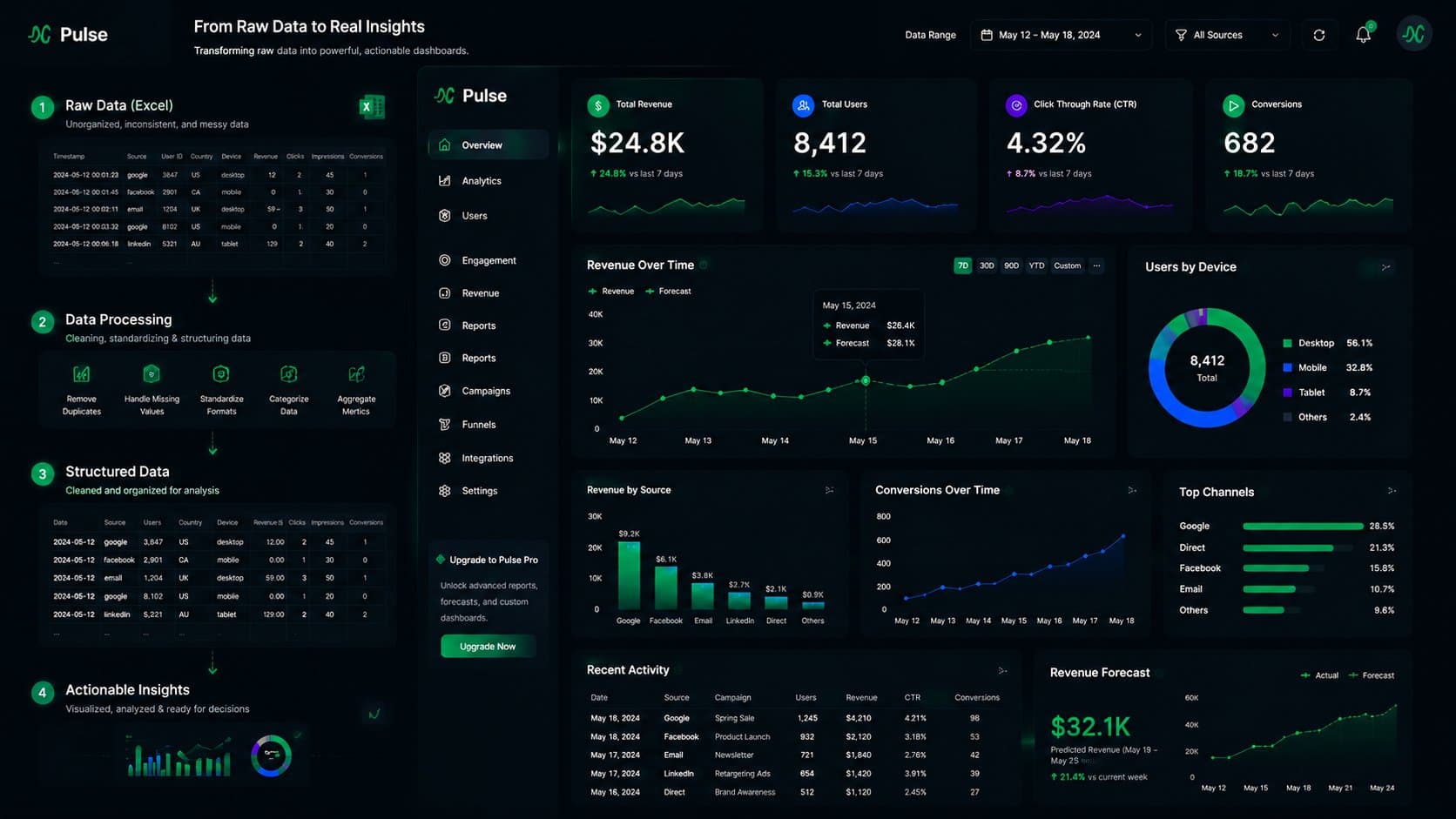
Task: Click the Facebook bar in Revenue by Source
Action: [x=666, y=587]
